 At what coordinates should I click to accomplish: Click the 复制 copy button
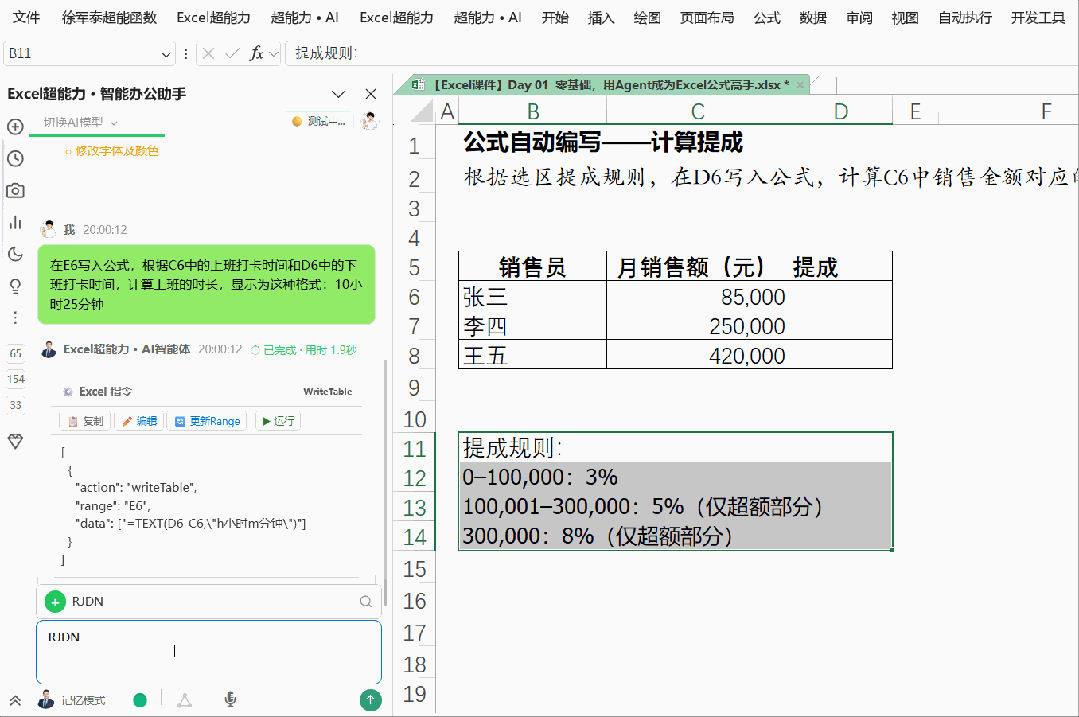85,421
